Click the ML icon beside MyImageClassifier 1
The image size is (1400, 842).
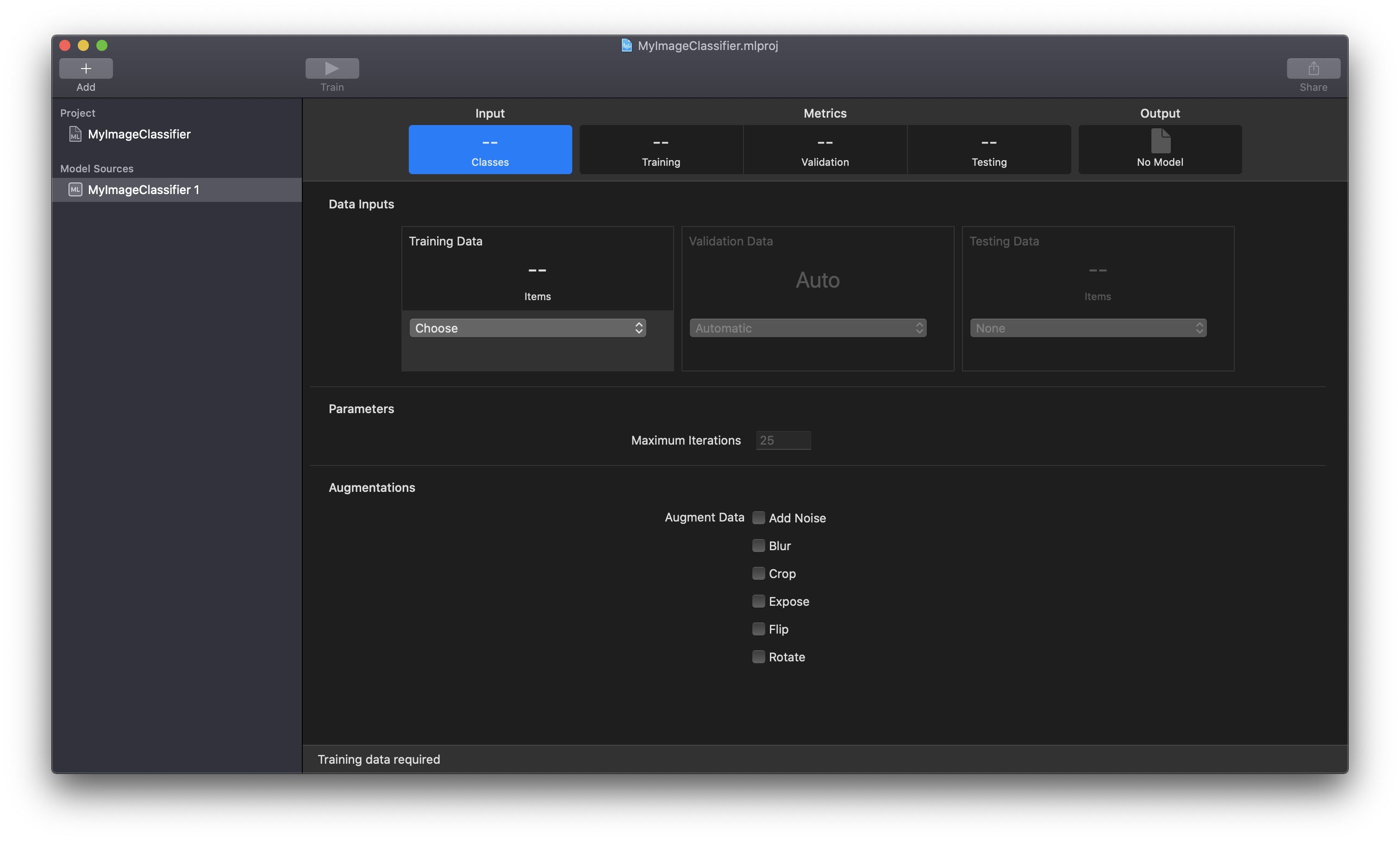(x=75, y=189)
